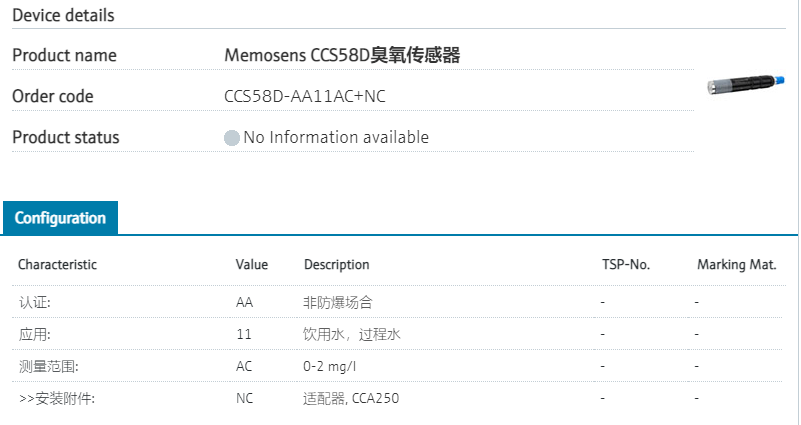The height and width of the screenshot is (425, 801).
Task: Select the Memosens CCS58D product name text
Action: coord(342,56)
